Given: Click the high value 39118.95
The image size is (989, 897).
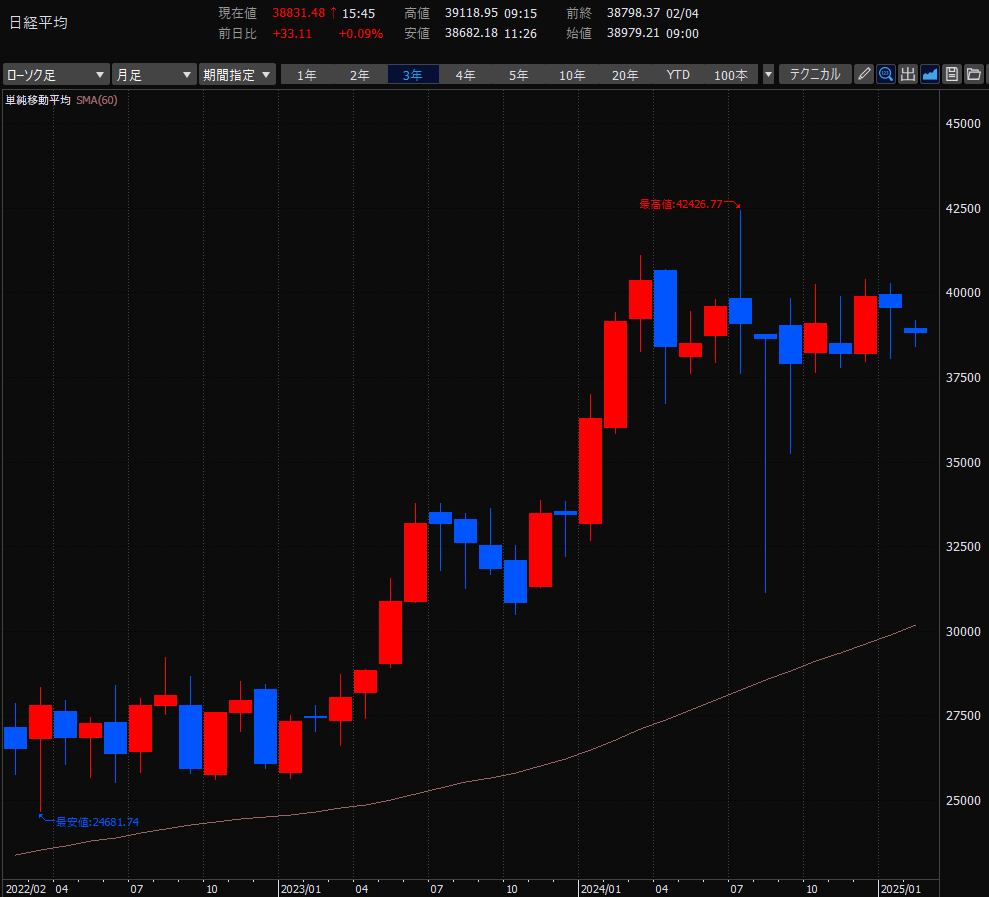Looking at the screenshot, I should pyautogui.click(x=471, y=13).
